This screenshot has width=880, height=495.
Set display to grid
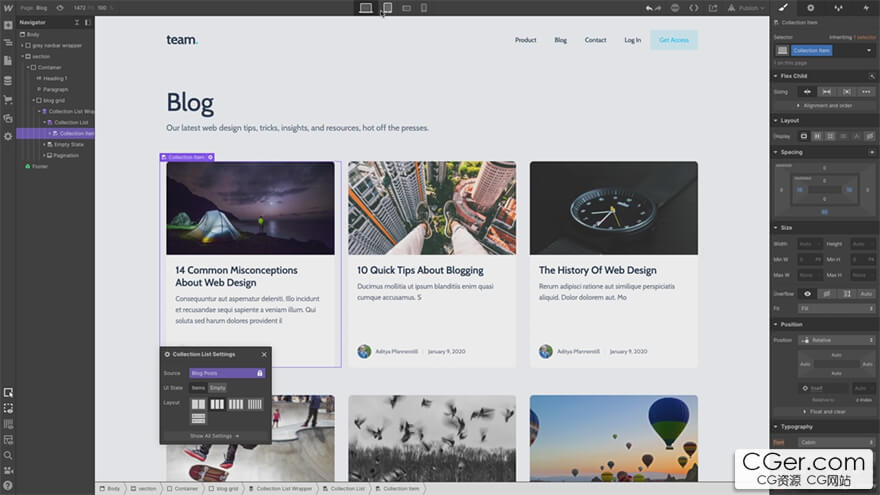pyautogui.click(x=830, y=136)
